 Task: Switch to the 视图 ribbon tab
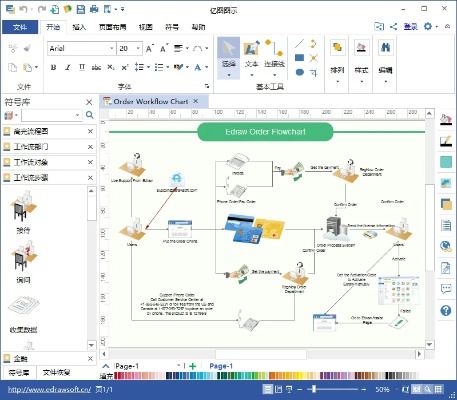(x=145, y=27)
